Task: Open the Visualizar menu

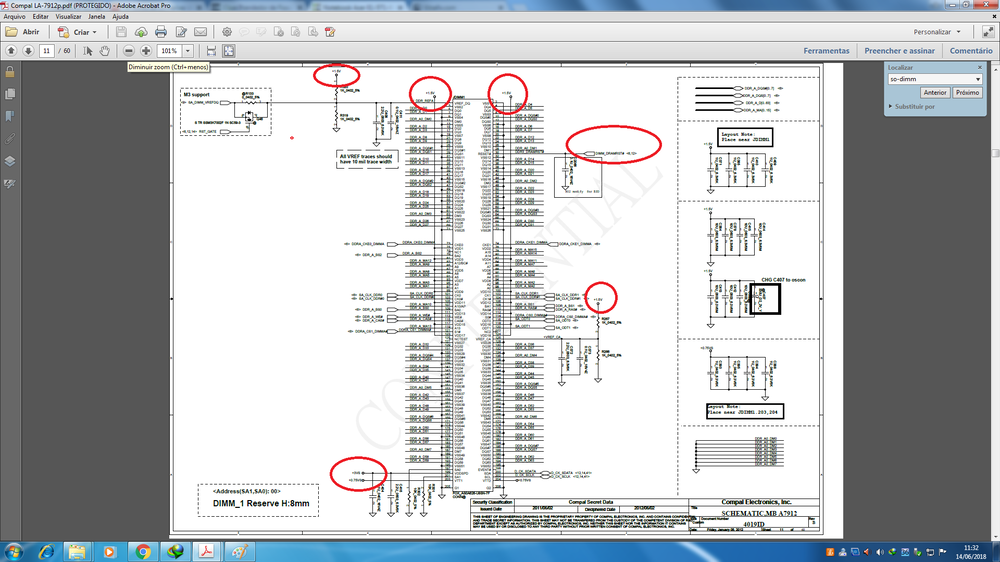Action: pos(69,17)
